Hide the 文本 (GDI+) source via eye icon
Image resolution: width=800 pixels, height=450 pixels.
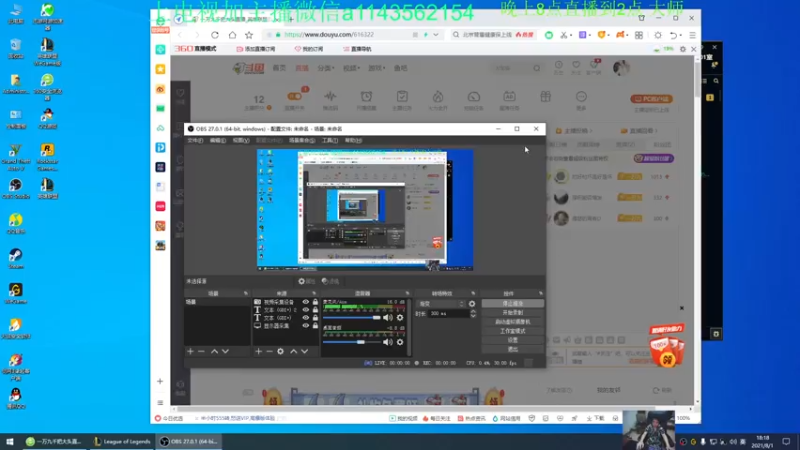[x=306, y=318]
